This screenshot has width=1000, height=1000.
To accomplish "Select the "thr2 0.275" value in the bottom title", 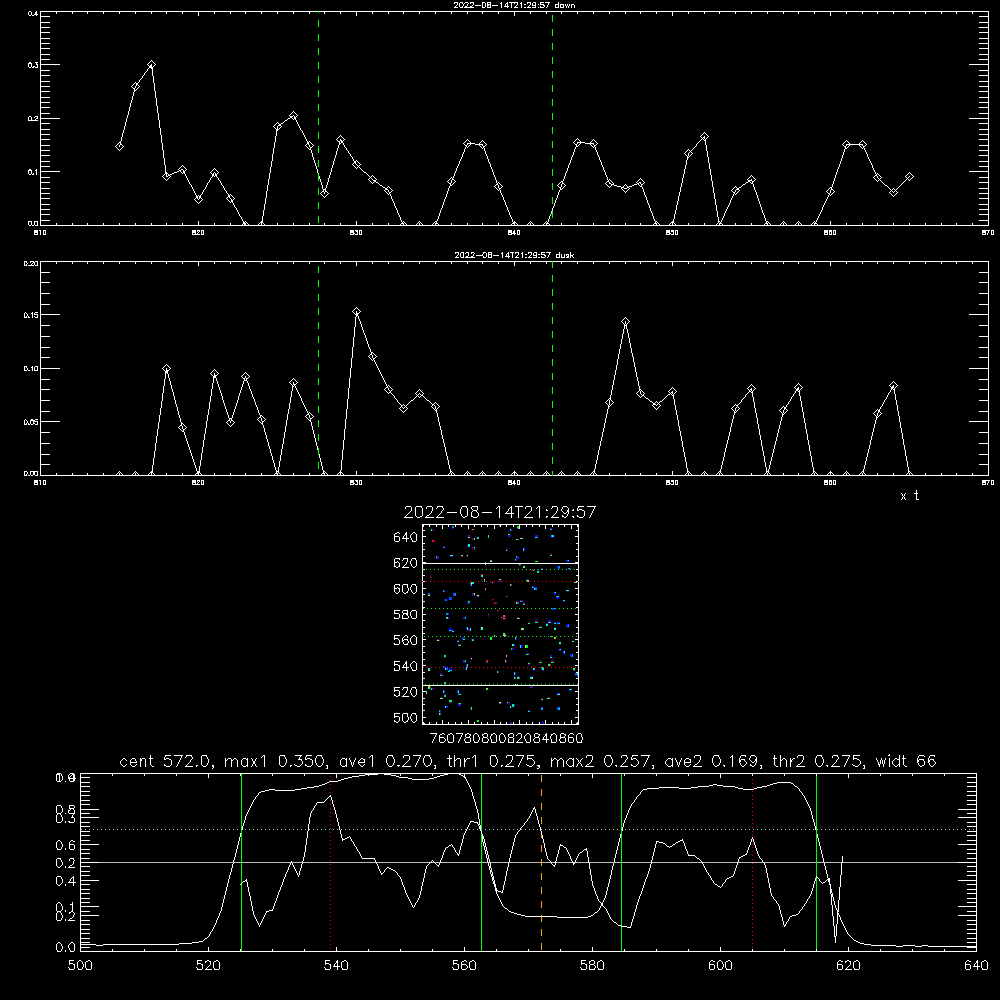I will [x=818, y=761].
